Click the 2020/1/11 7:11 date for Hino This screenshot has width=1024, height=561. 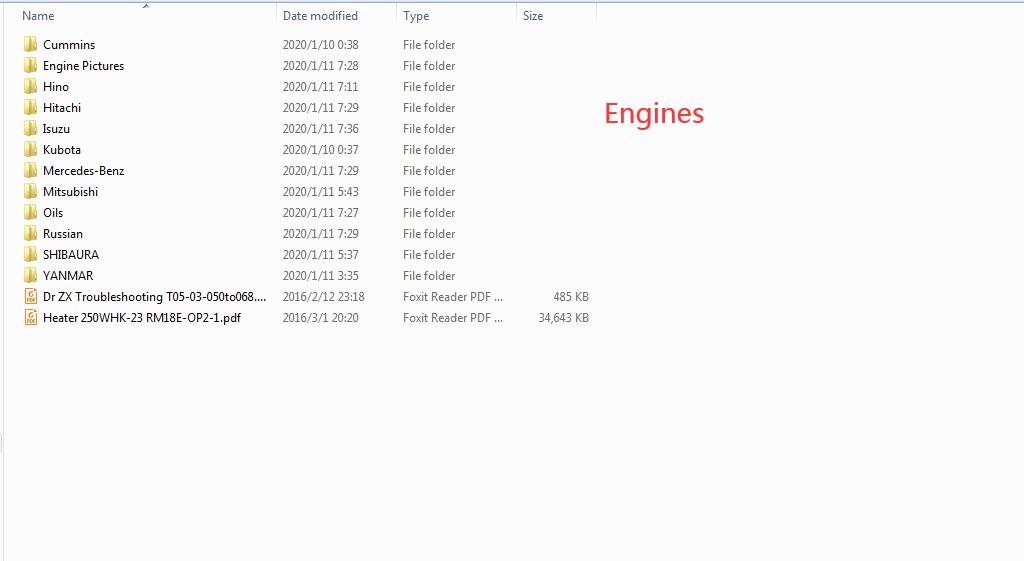(321, 86)
